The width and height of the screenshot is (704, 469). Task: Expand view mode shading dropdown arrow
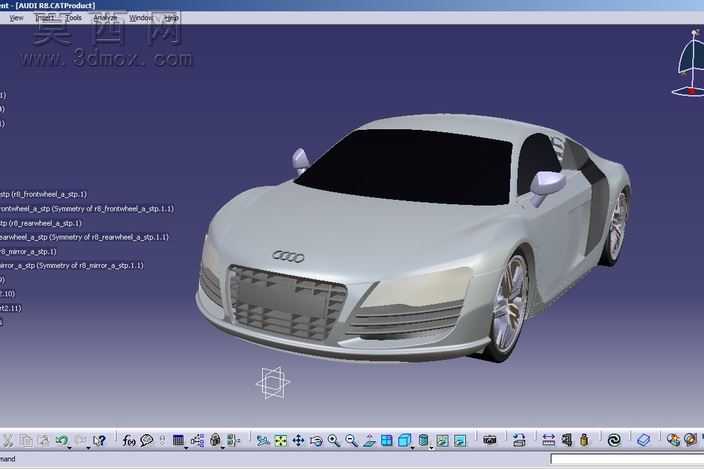coord(431,448)
